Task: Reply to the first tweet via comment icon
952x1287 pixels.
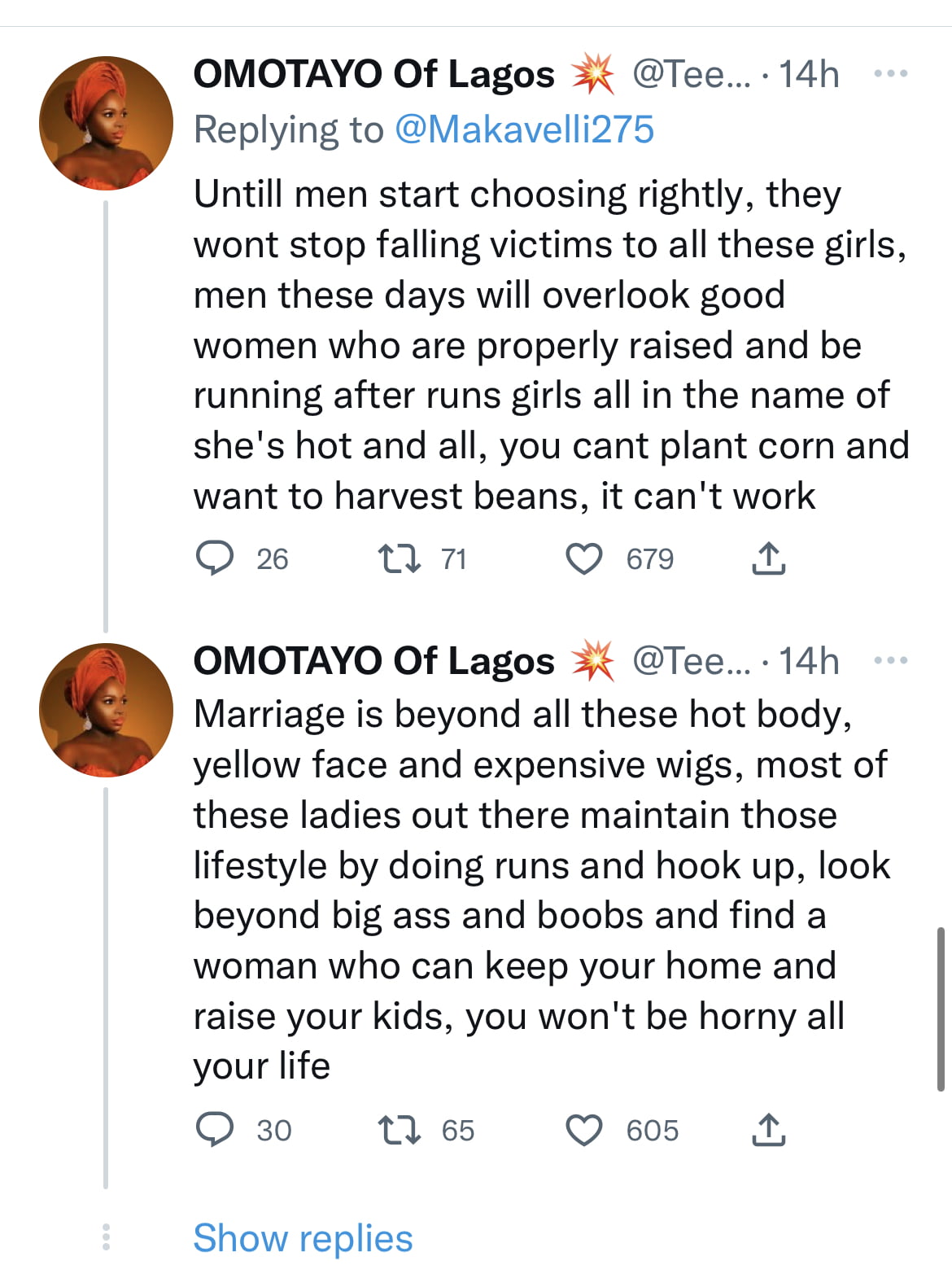Action: (215, 559)
